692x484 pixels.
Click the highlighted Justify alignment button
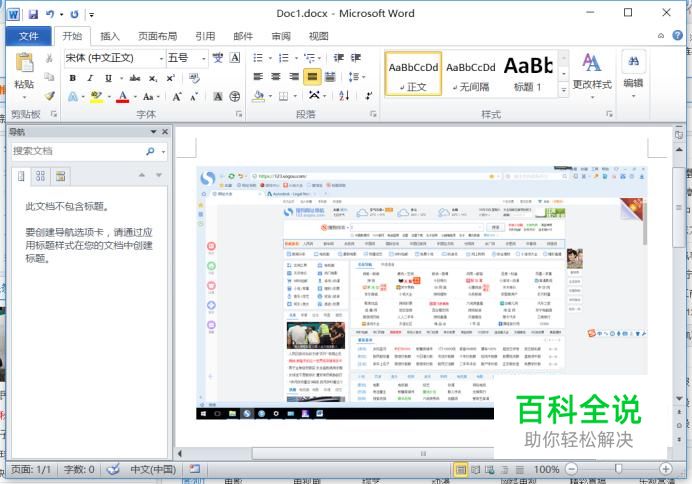point(312,77)
